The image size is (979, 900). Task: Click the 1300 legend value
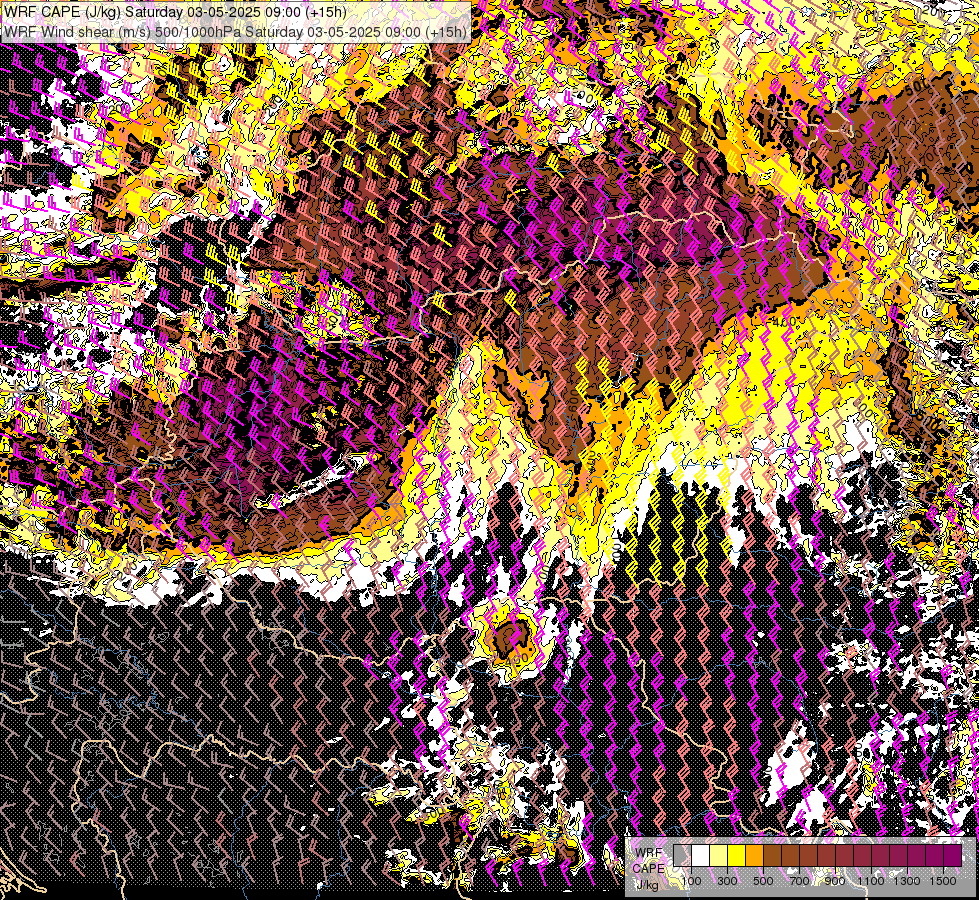click(907, 881)
